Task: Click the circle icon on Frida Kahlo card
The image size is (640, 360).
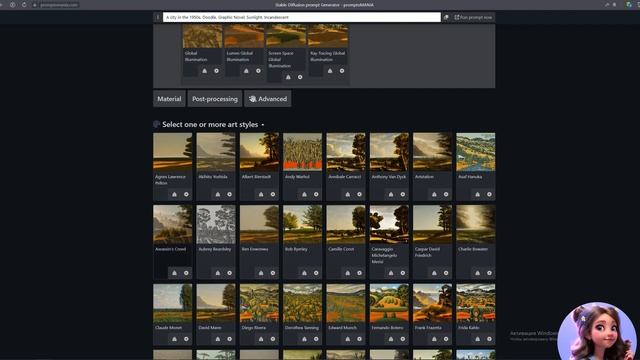Action: [x=489, y=339]
